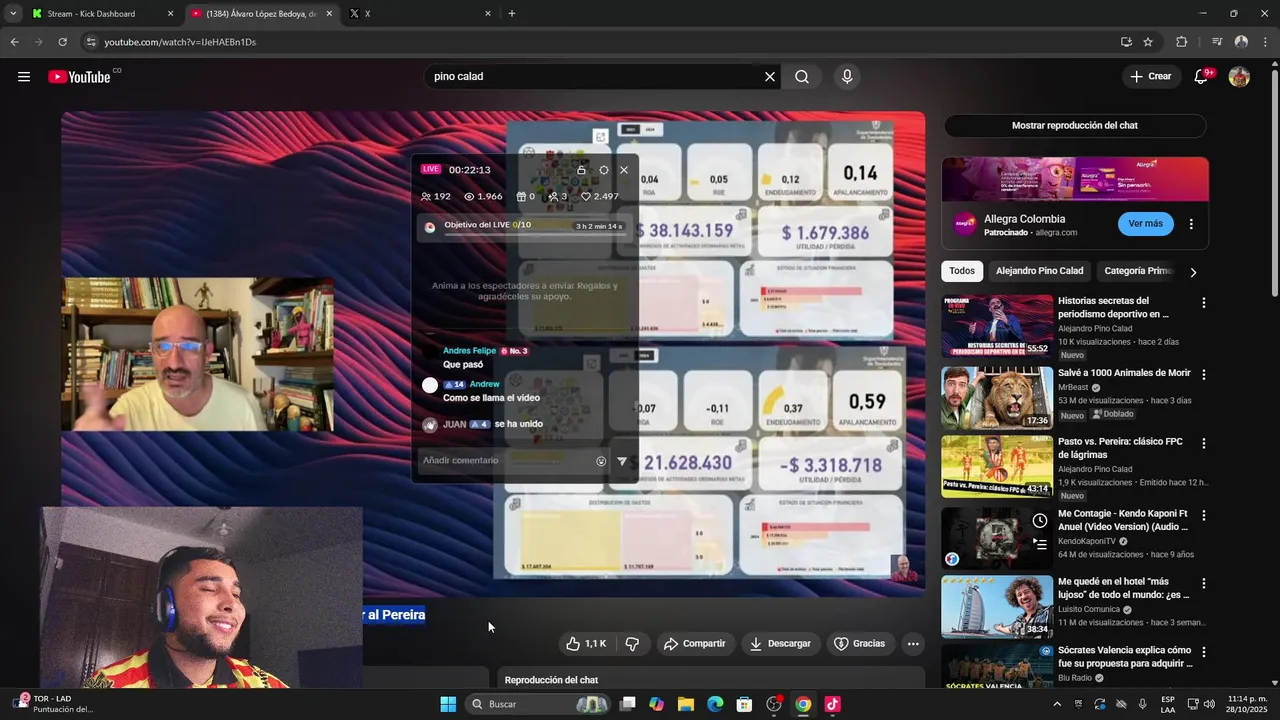Add Me Contagie to queue
This screenshot has height=720, width=1280.
pyautogui.click(x=1040, y=545)
